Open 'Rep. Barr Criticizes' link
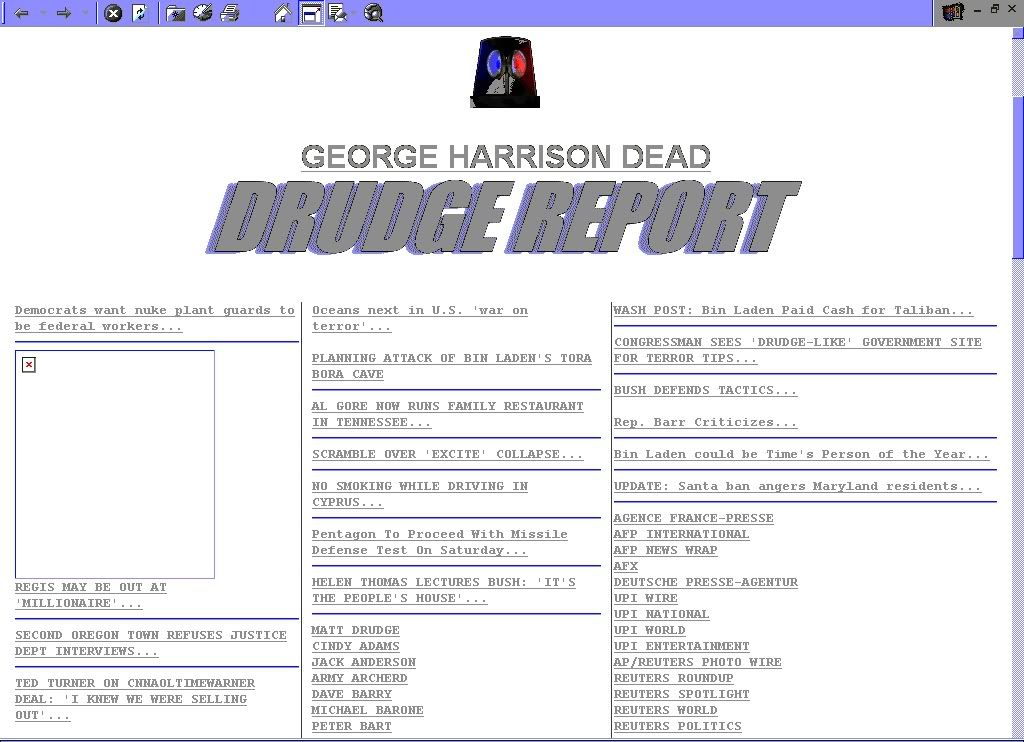Viewport: 1024px width, 742px height. coord(705,422)
